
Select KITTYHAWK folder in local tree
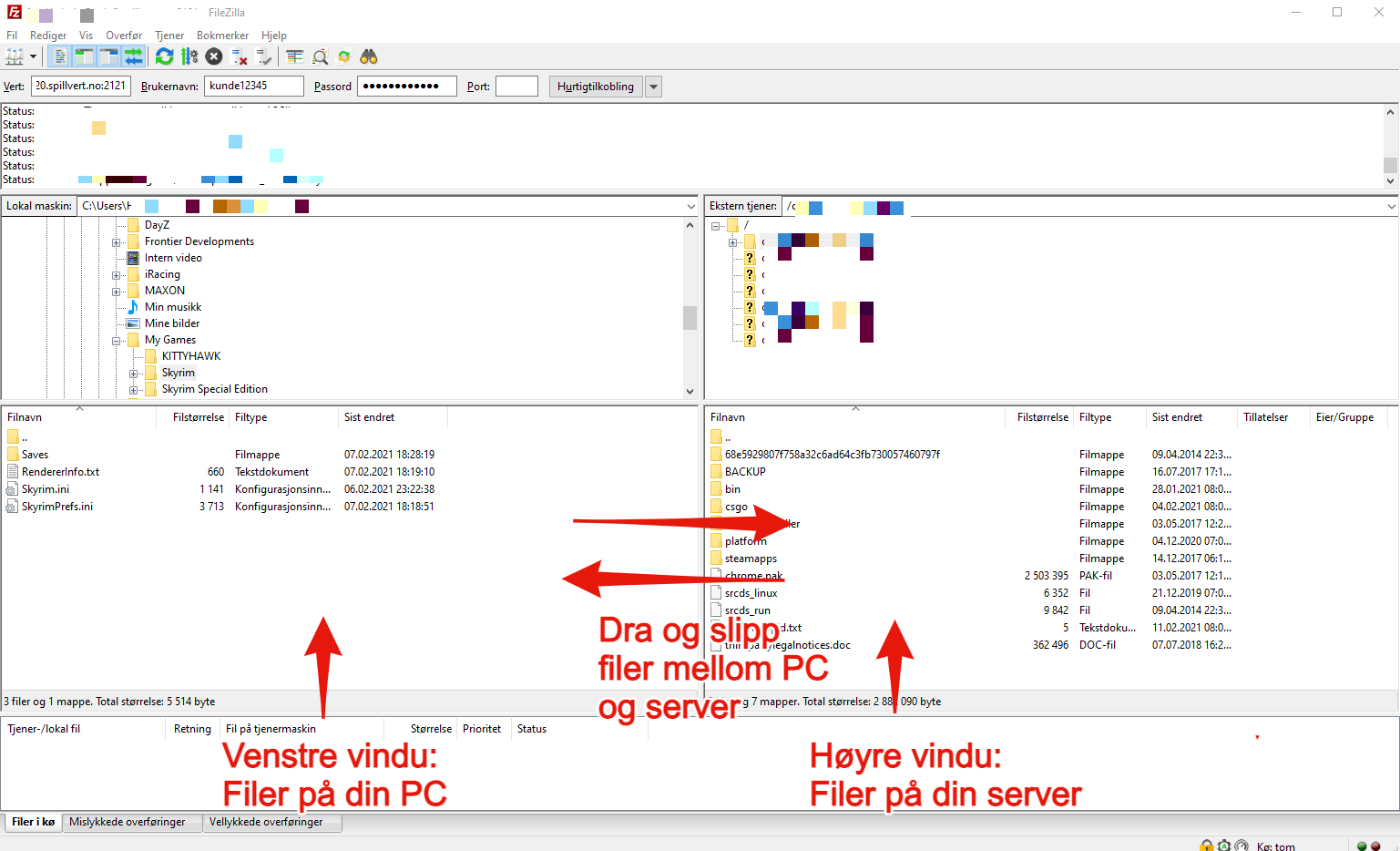click(191, 356)
